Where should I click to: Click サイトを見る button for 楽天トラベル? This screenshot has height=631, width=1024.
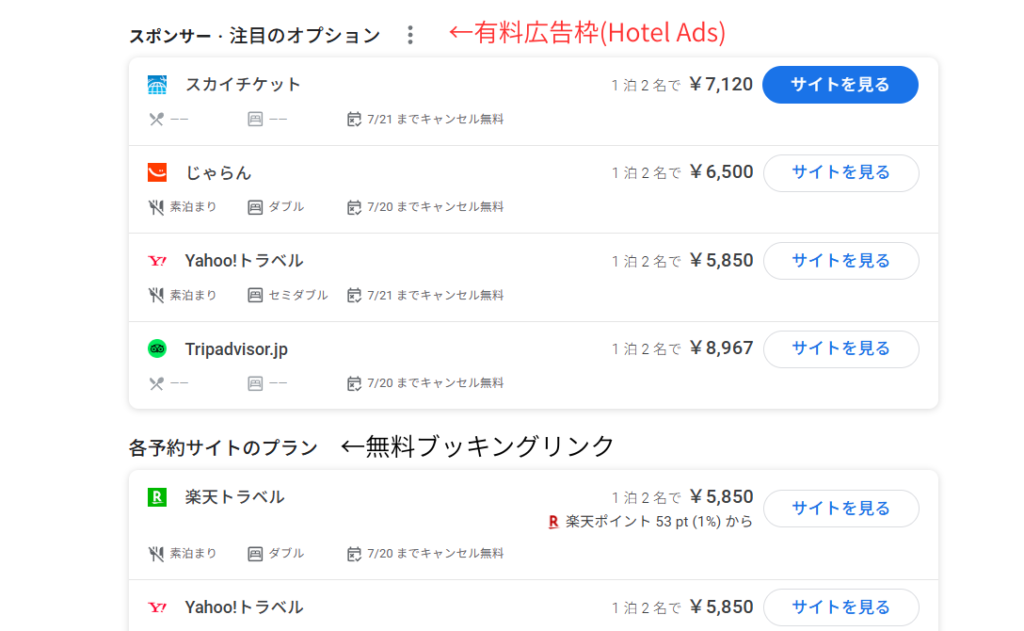[841, 508]
